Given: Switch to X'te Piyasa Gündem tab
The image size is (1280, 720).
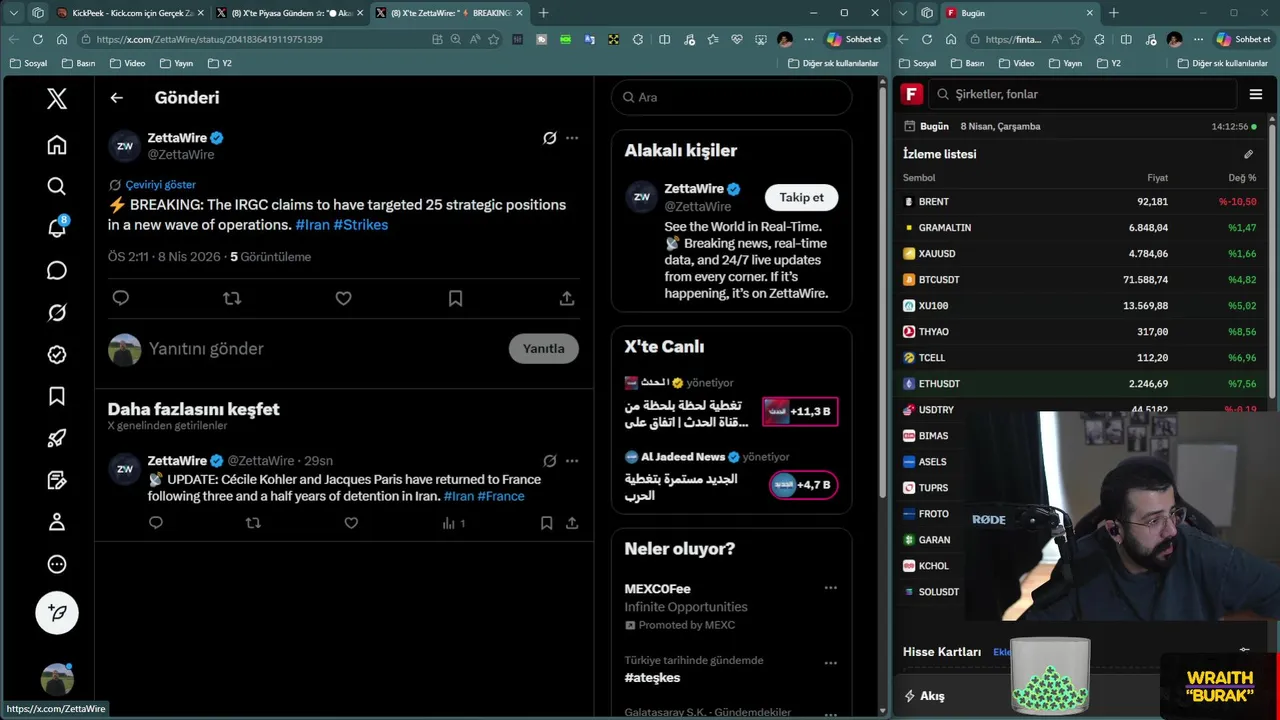Looking at the screenshot, I should coord(290,13).
